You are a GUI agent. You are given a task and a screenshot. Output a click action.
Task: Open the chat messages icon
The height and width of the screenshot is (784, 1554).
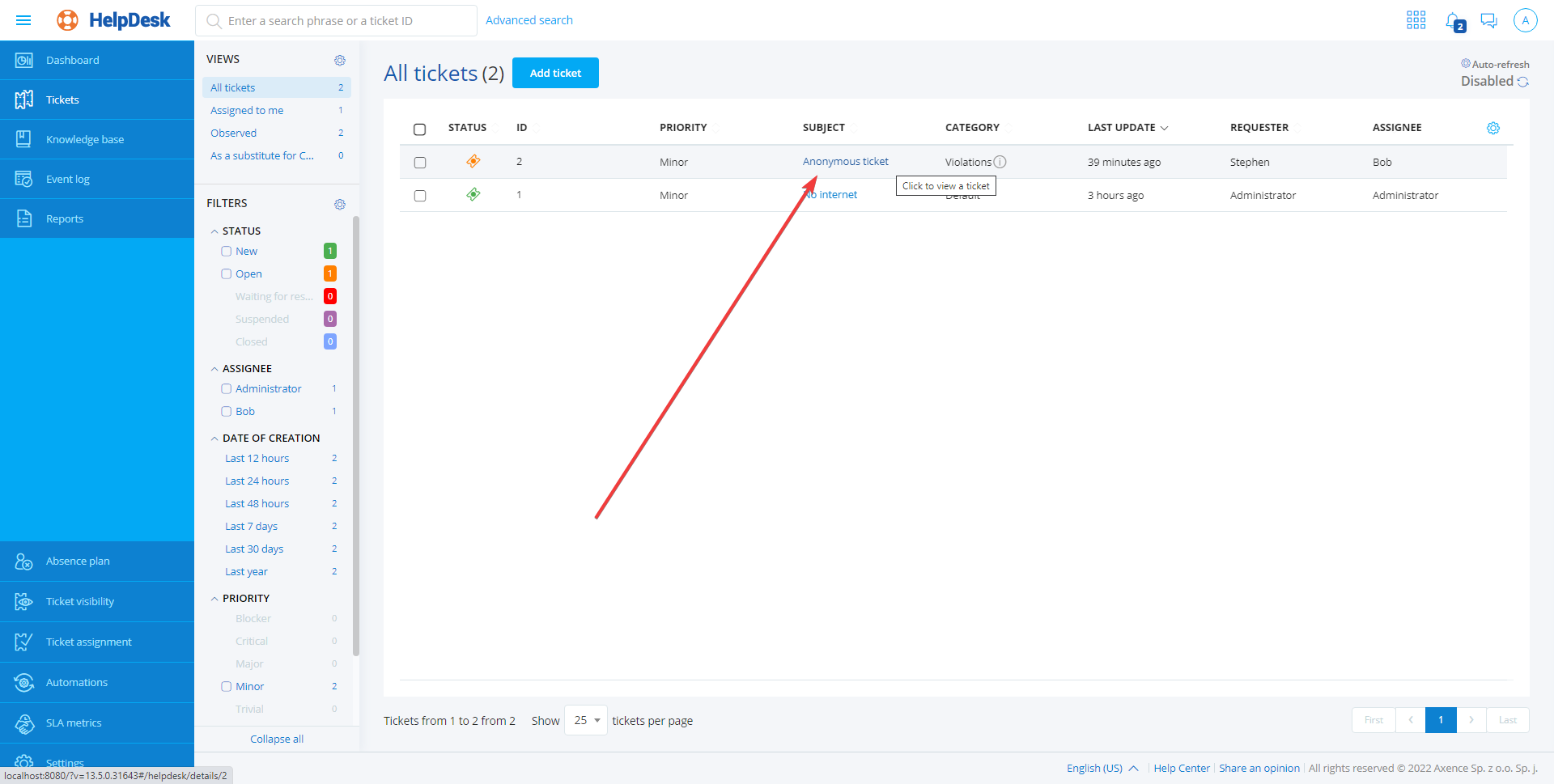click(x=1488, y=20)
